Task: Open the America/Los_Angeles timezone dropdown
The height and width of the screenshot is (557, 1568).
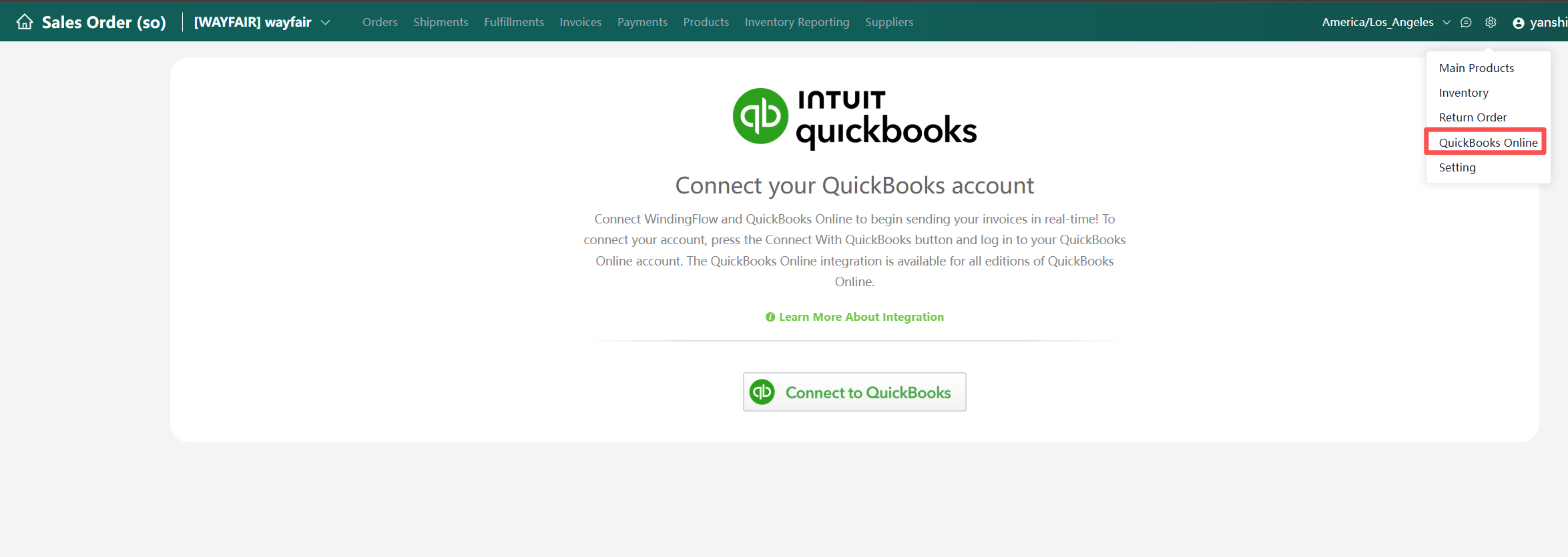Action: 1386,22
